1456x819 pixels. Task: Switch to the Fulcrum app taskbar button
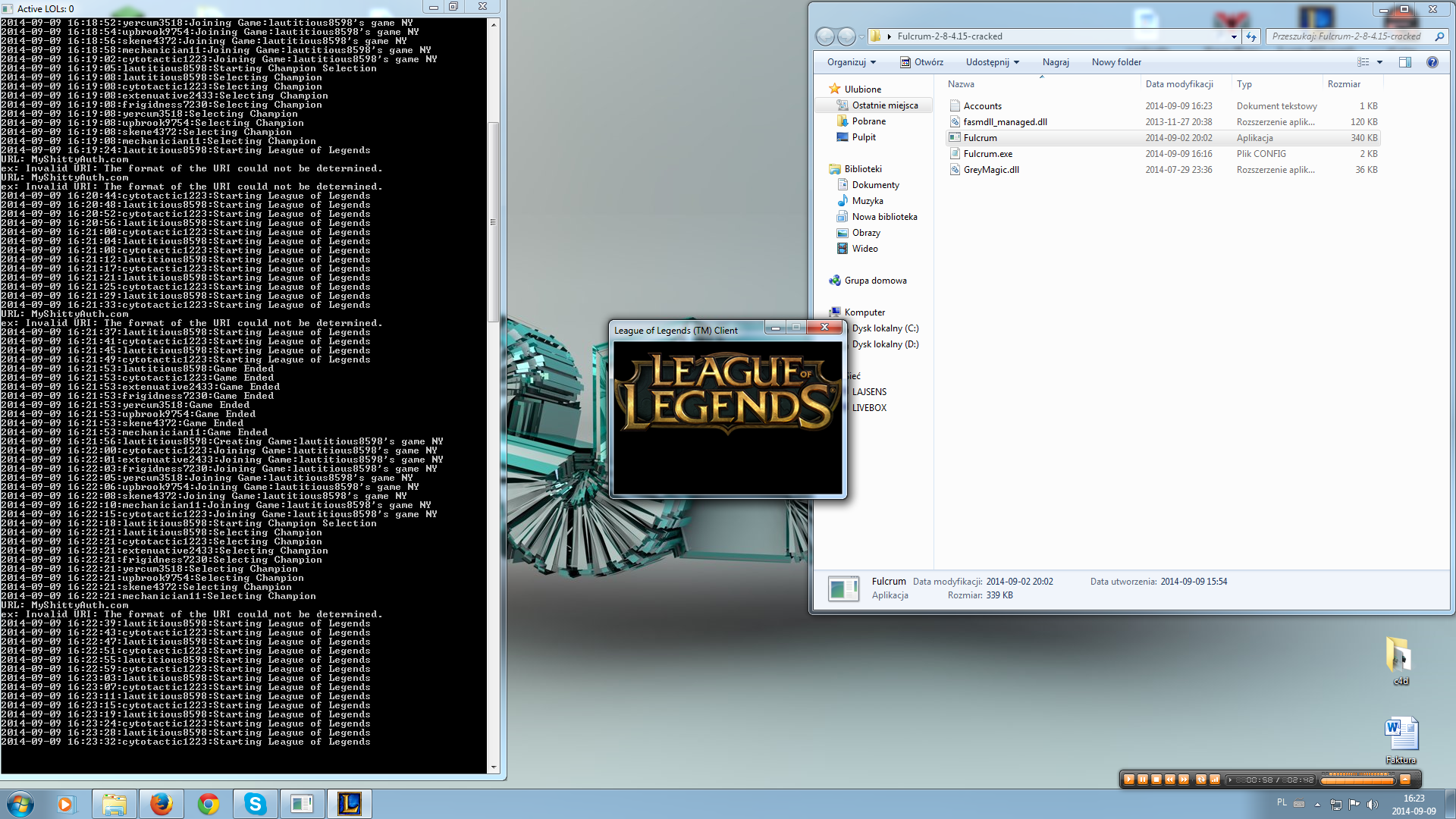[x=302, y=804]
